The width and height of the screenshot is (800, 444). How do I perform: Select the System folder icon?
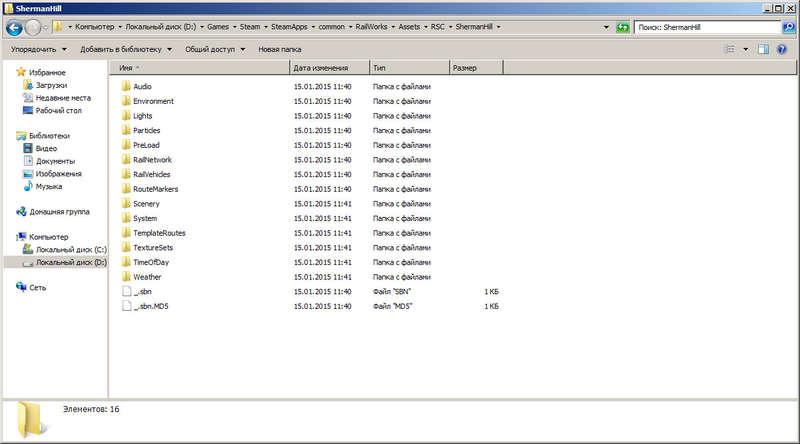point(126,218)
